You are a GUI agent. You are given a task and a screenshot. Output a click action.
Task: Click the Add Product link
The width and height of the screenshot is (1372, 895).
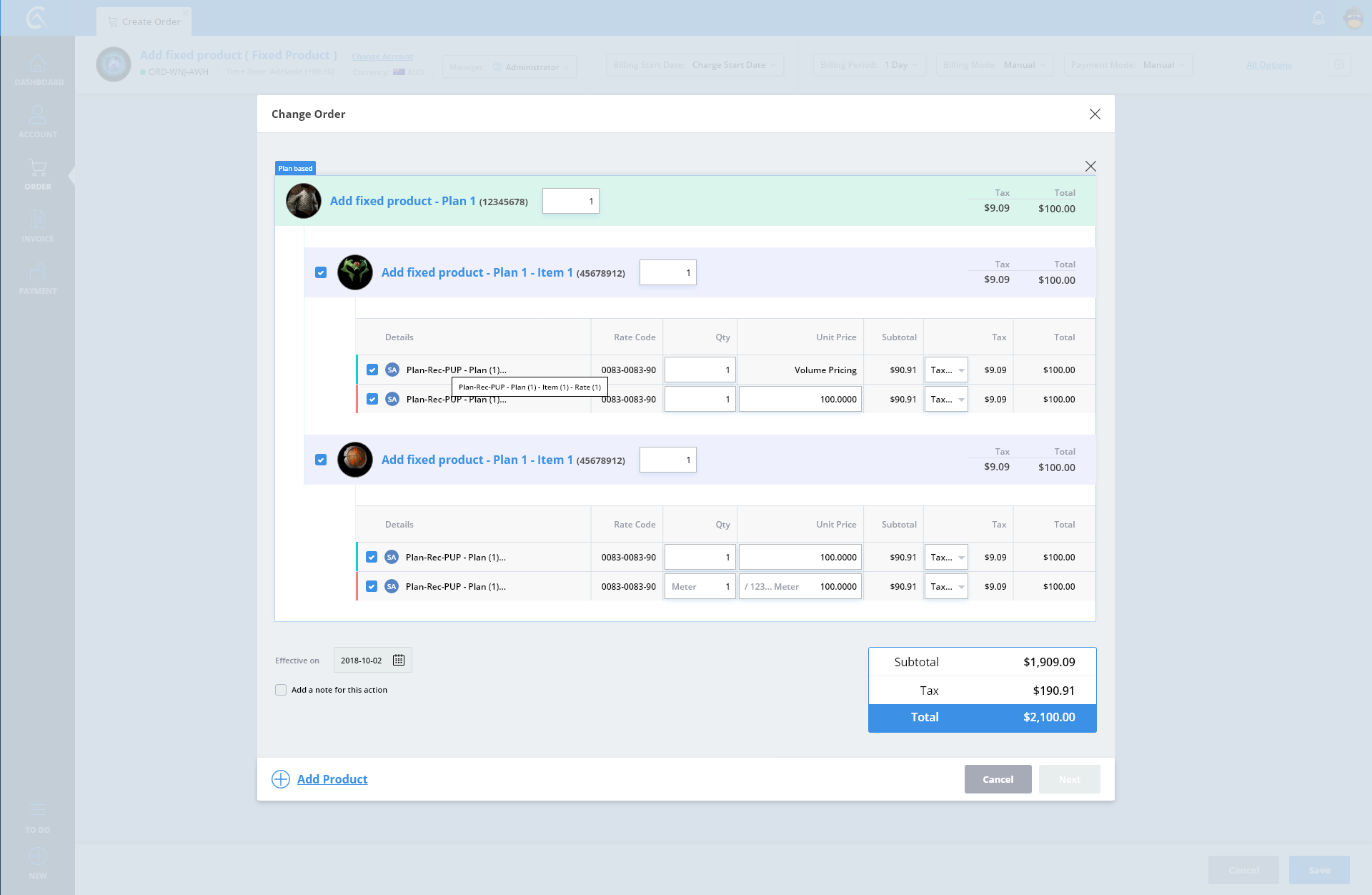pyautogui.click(x=332, y=779)
